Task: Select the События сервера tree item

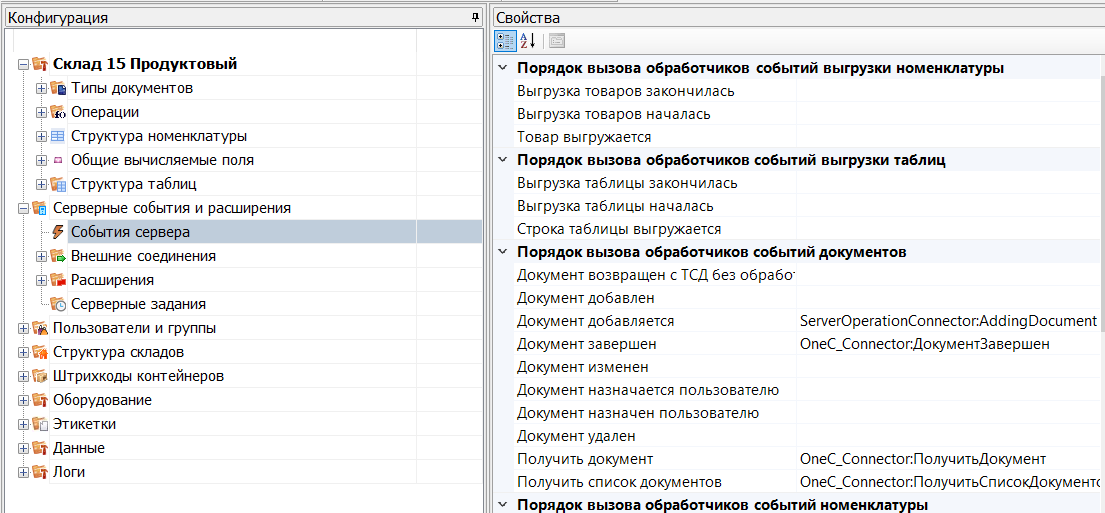Action: pos(130,232)
